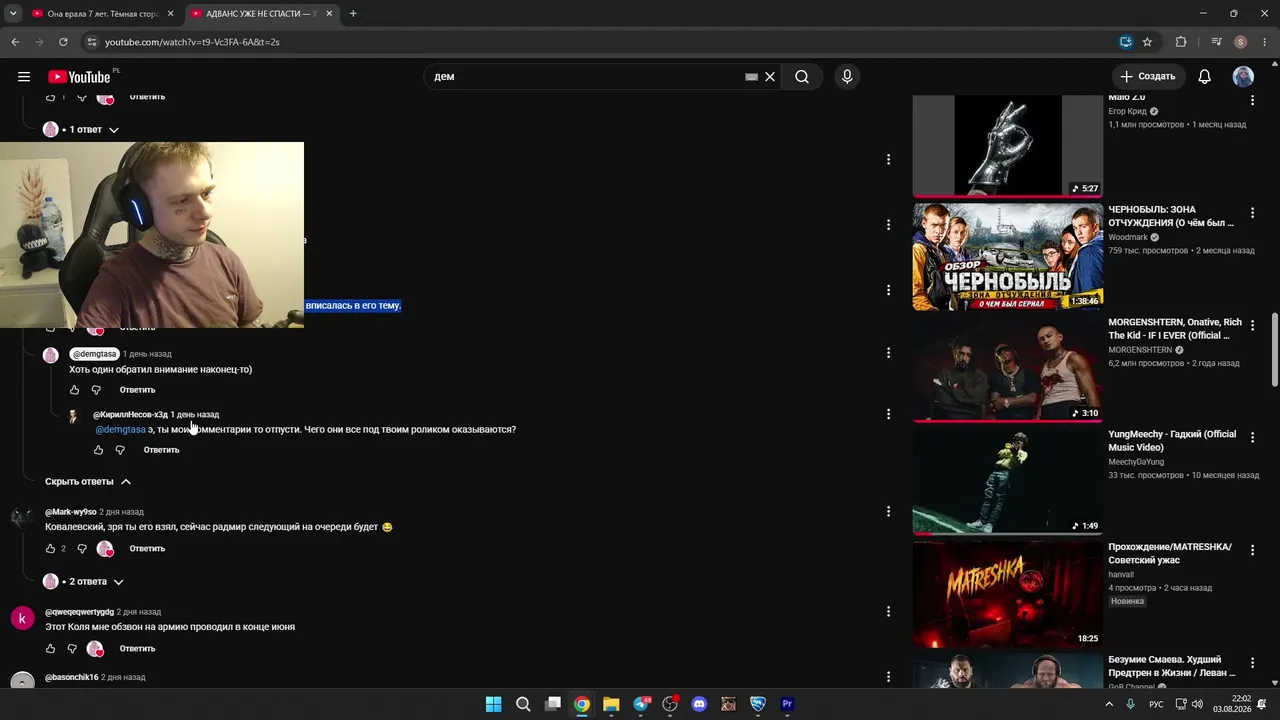
Task: Collapse replies with 'Скрыть ответы'
Action: pyautogui.click(x=88, y=482)
